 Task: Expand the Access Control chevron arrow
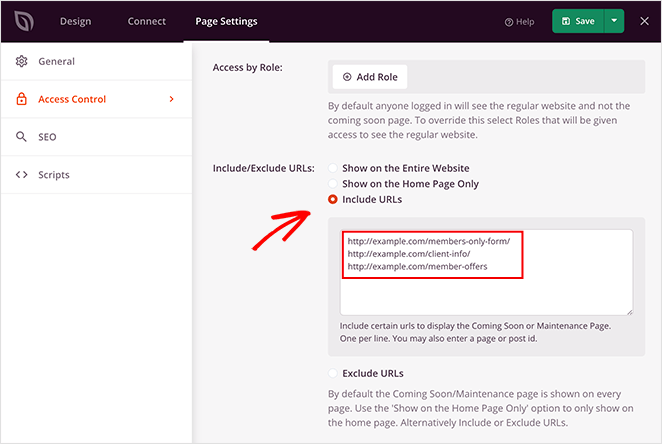pyautogui.click(x=171, y=99)
